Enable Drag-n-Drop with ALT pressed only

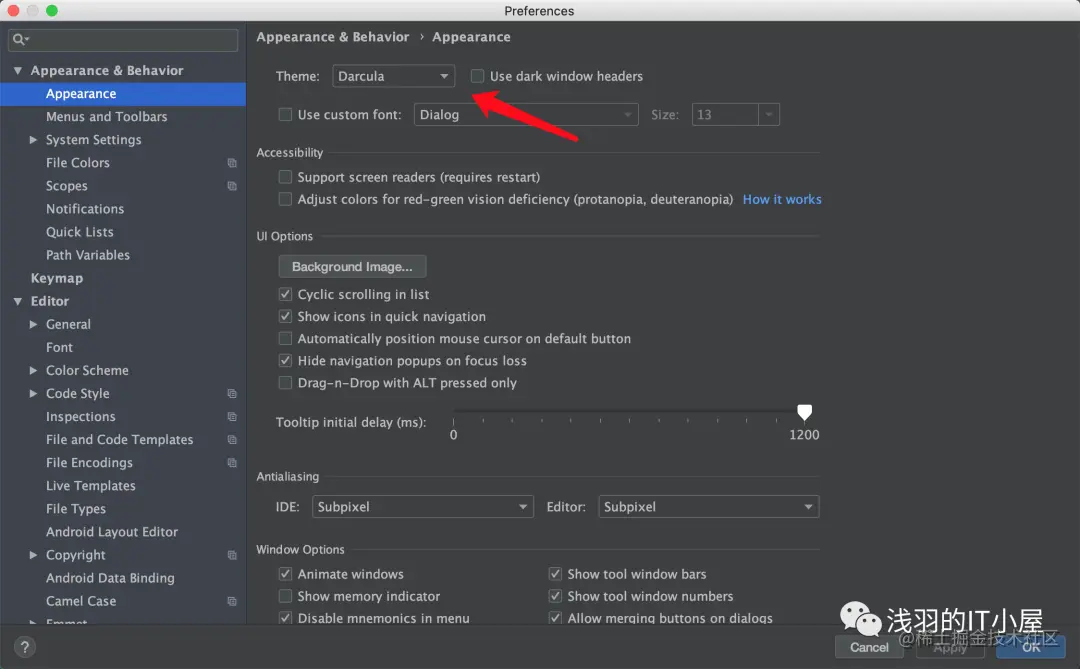coord(285,382)
